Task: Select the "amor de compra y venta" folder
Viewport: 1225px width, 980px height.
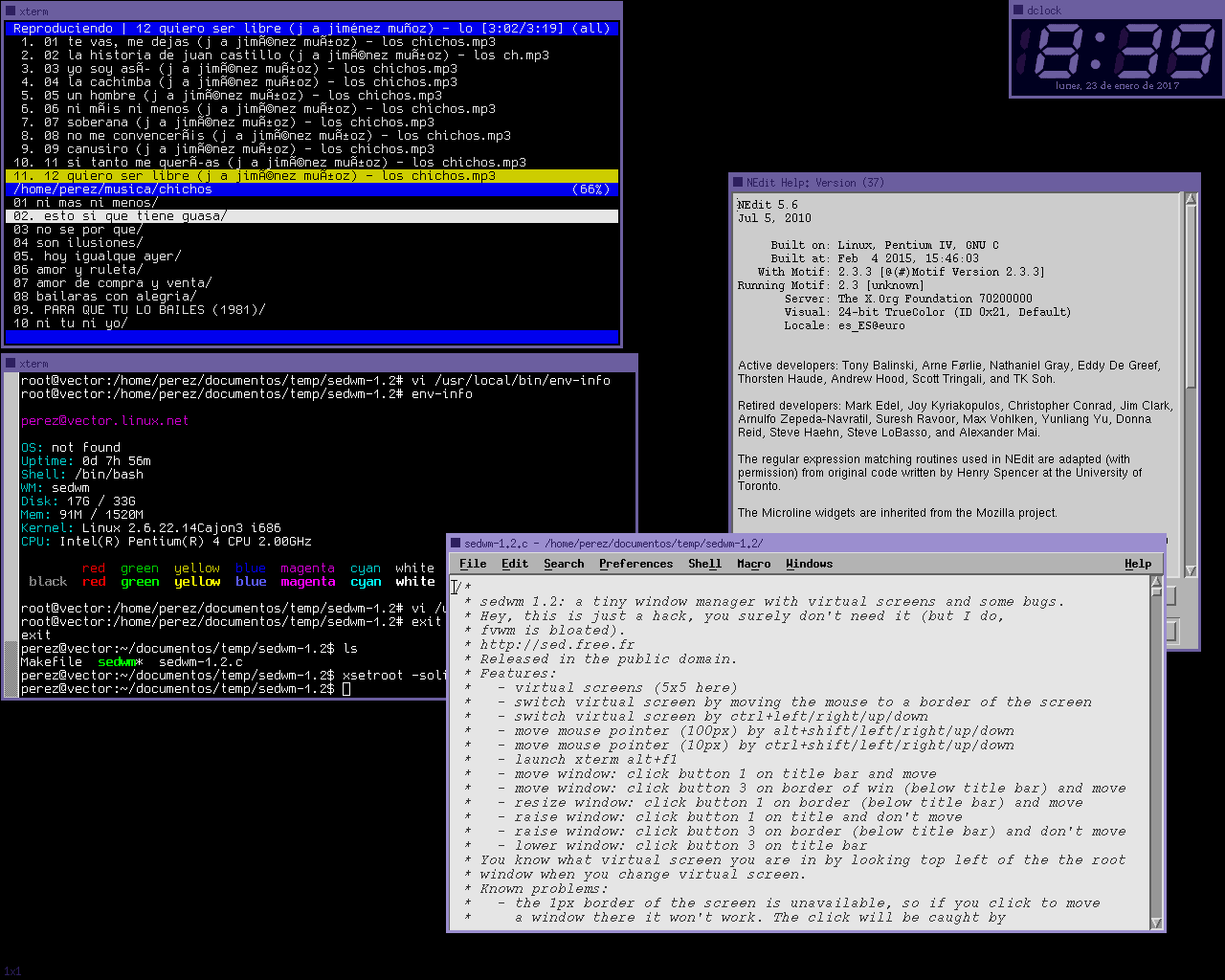Action: [113, 283]
